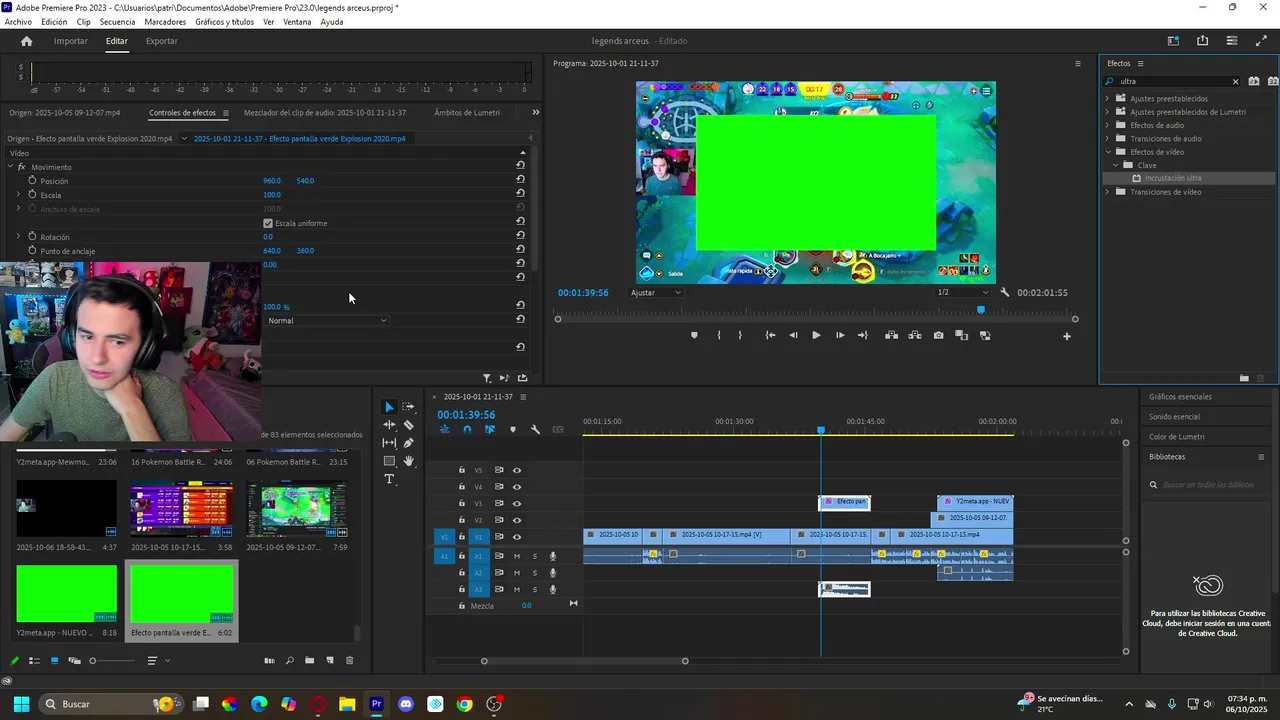Image resolution: width=1280 pixels, height=720 pixels.
Task: Step back one frame in the Program monitor
Action: point(793,335)
